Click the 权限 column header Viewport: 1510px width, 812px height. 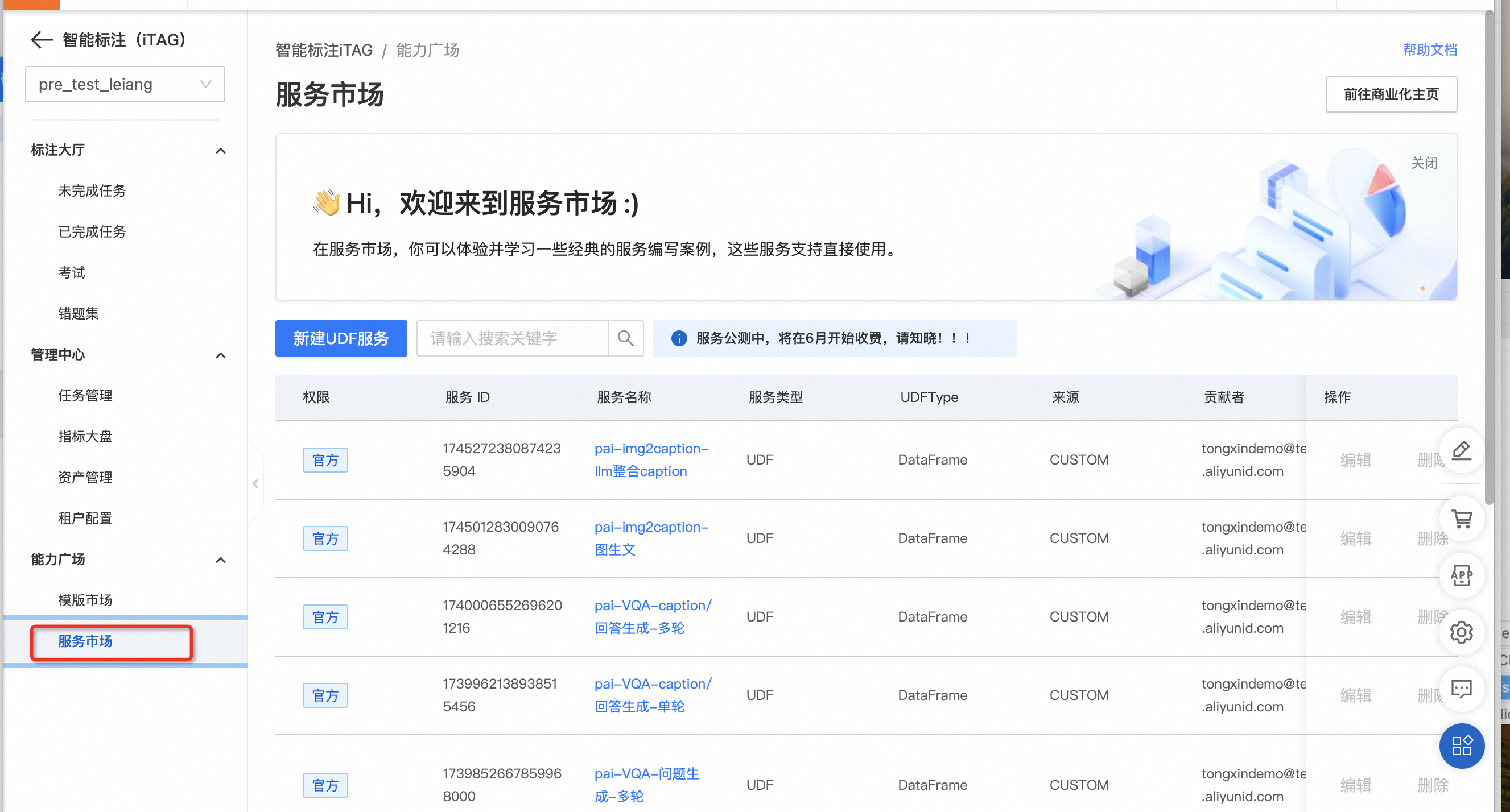click(x=316, y=397)
